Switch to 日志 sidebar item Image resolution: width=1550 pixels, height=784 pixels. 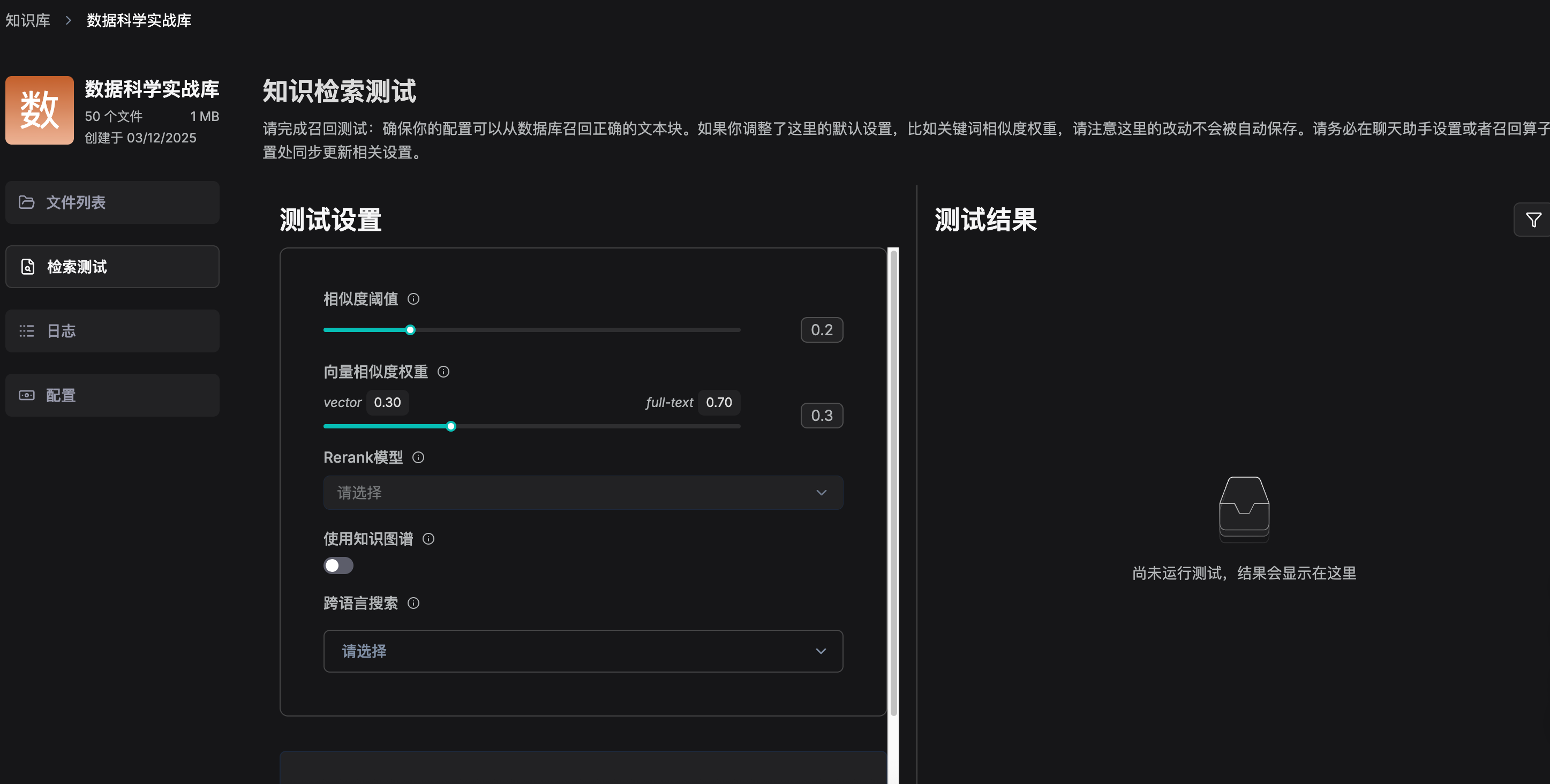(112, 331)
